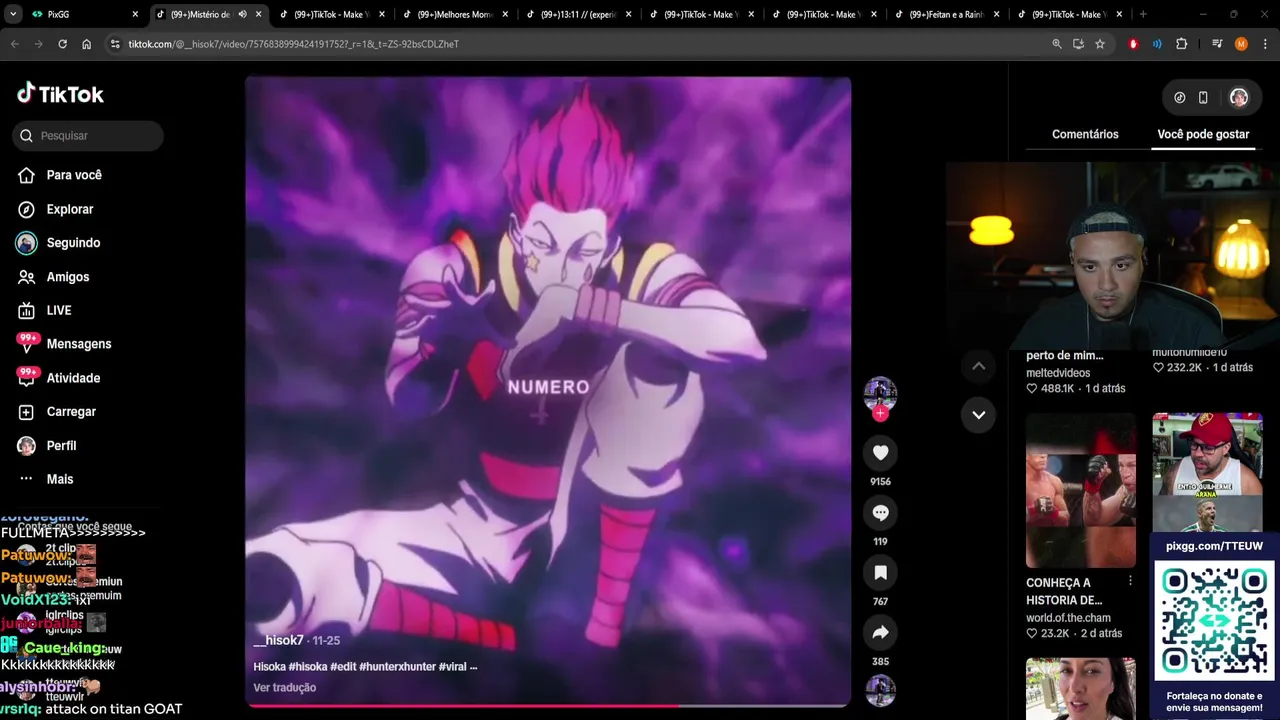
Task: Open Seguindo in the sidebar
Action: coord(58,243)
